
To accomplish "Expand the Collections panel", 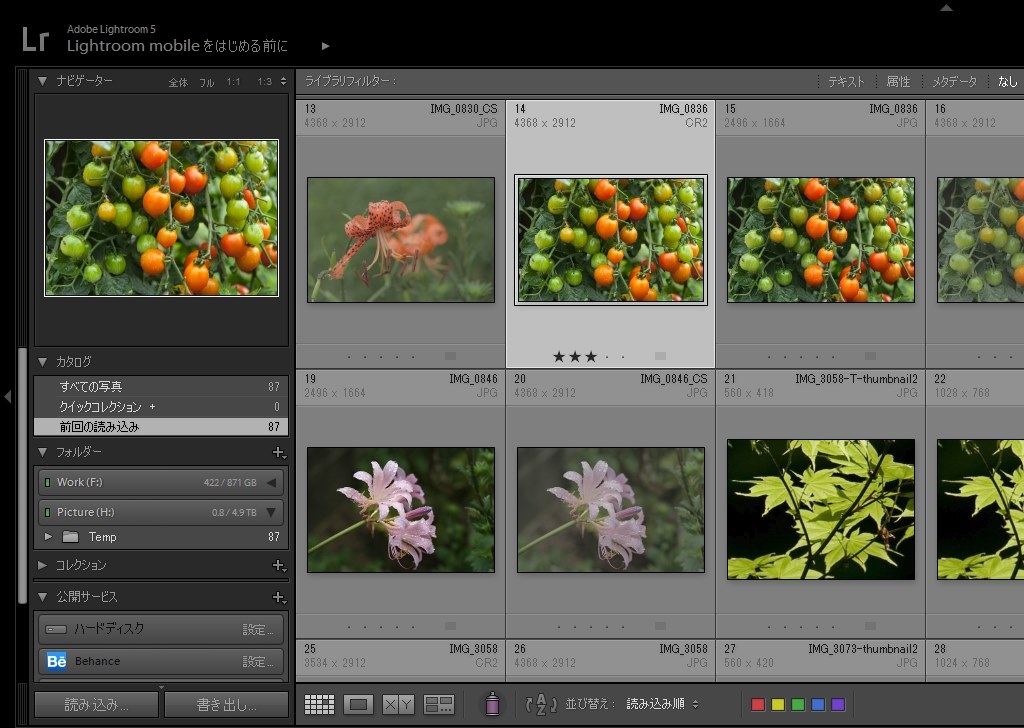I will [42, 565].
